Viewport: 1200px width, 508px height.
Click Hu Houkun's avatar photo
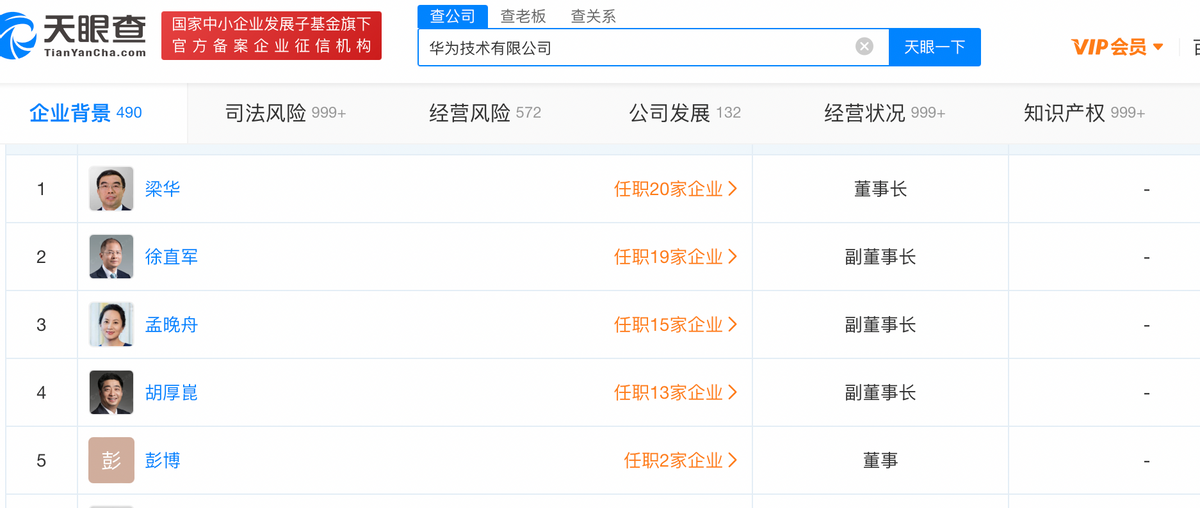tap(111, 393)
